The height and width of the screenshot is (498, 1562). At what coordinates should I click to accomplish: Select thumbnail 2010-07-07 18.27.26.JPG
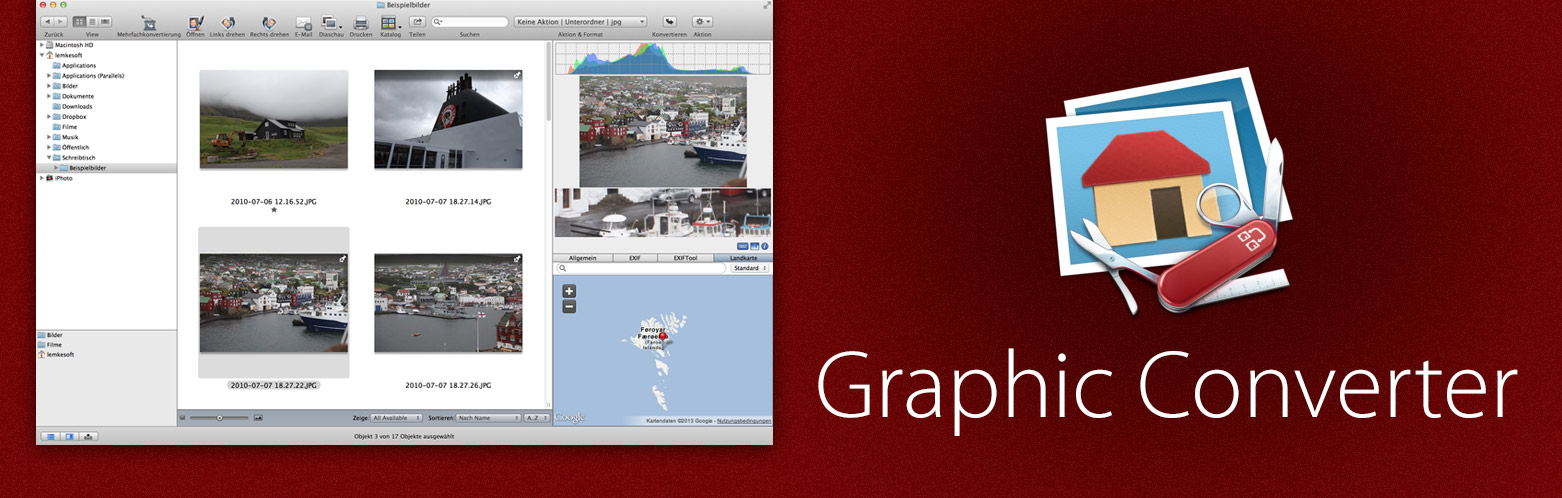pos(448,303)
